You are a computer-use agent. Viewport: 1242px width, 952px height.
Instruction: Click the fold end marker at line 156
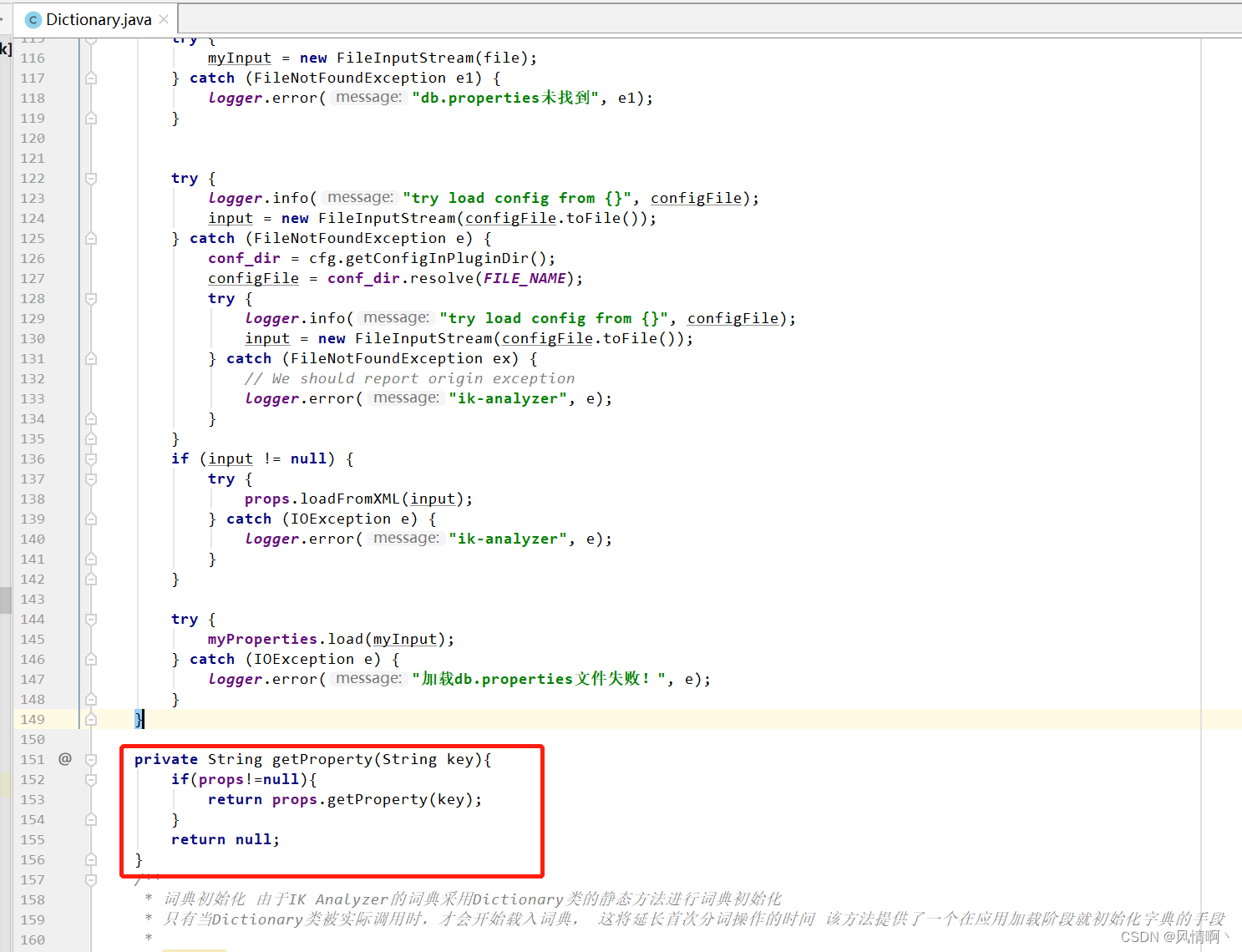(91, 860)
